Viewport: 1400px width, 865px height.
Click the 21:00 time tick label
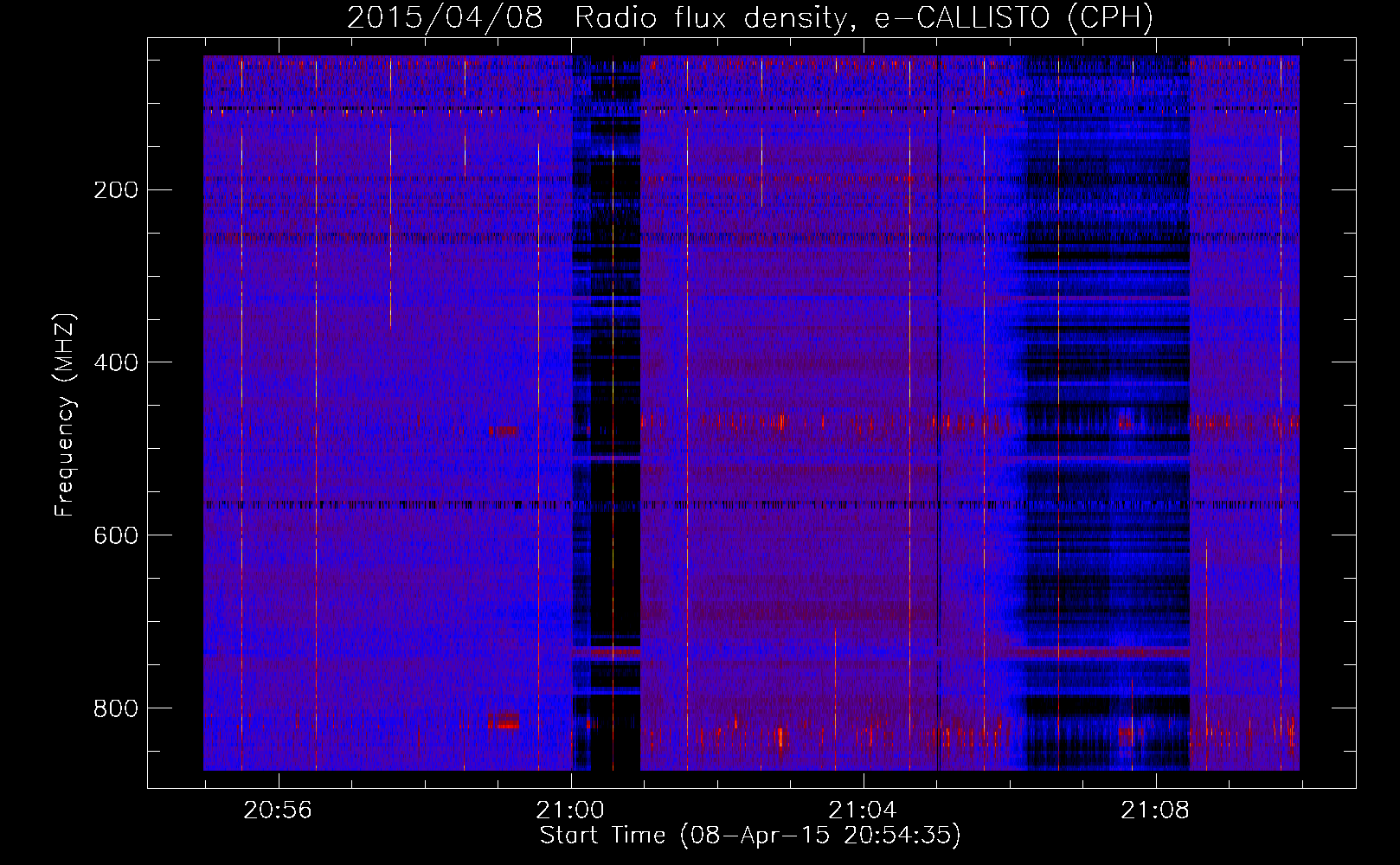coord(570,811)
